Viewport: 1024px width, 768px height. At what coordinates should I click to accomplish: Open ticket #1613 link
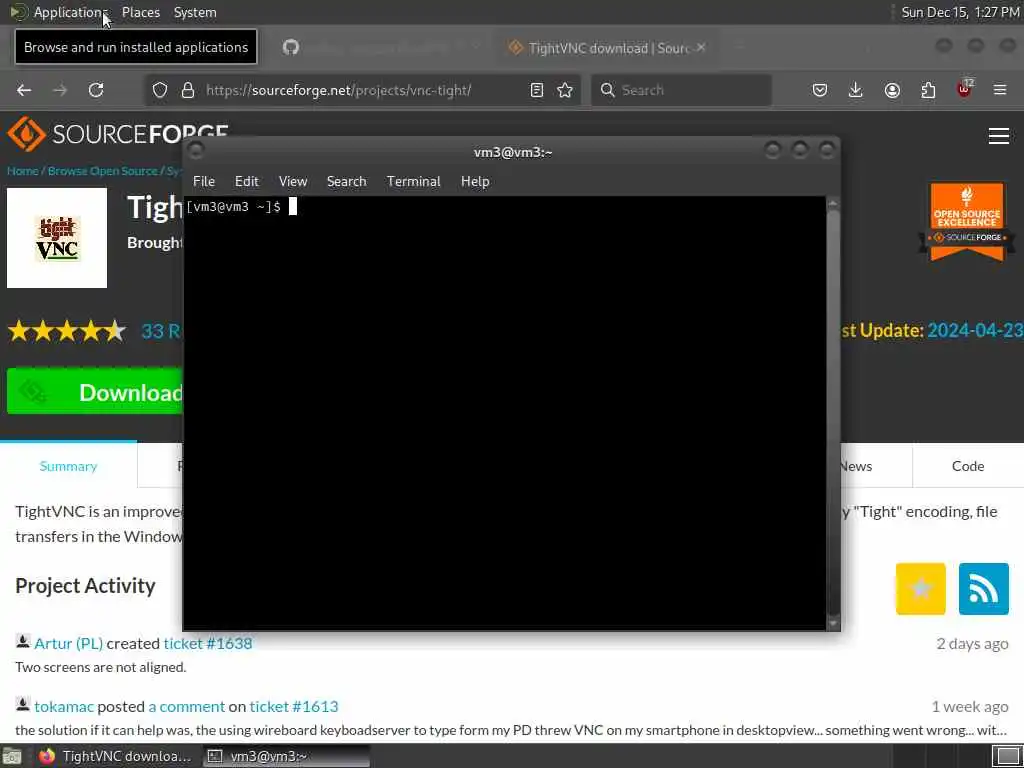(x=294, y=707)
